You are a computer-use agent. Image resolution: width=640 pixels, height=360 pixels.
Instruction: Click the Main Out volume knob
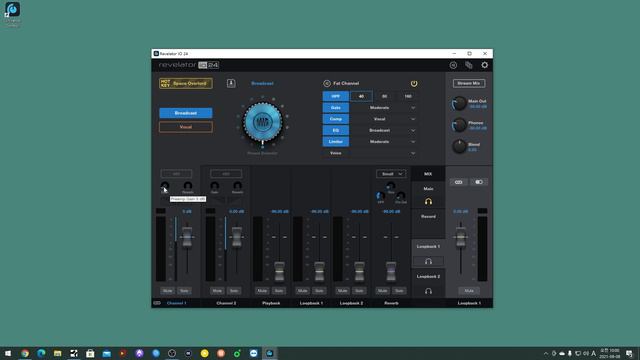(x=459, y=103)
